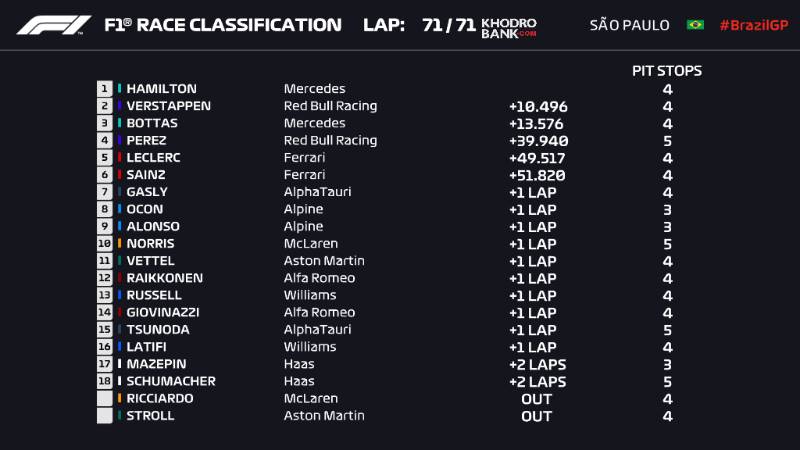Image resolution: width=800 pixels, height=450 pixels.
Task: Click Ricciardo's OUT status
Action: coord(537,399)
